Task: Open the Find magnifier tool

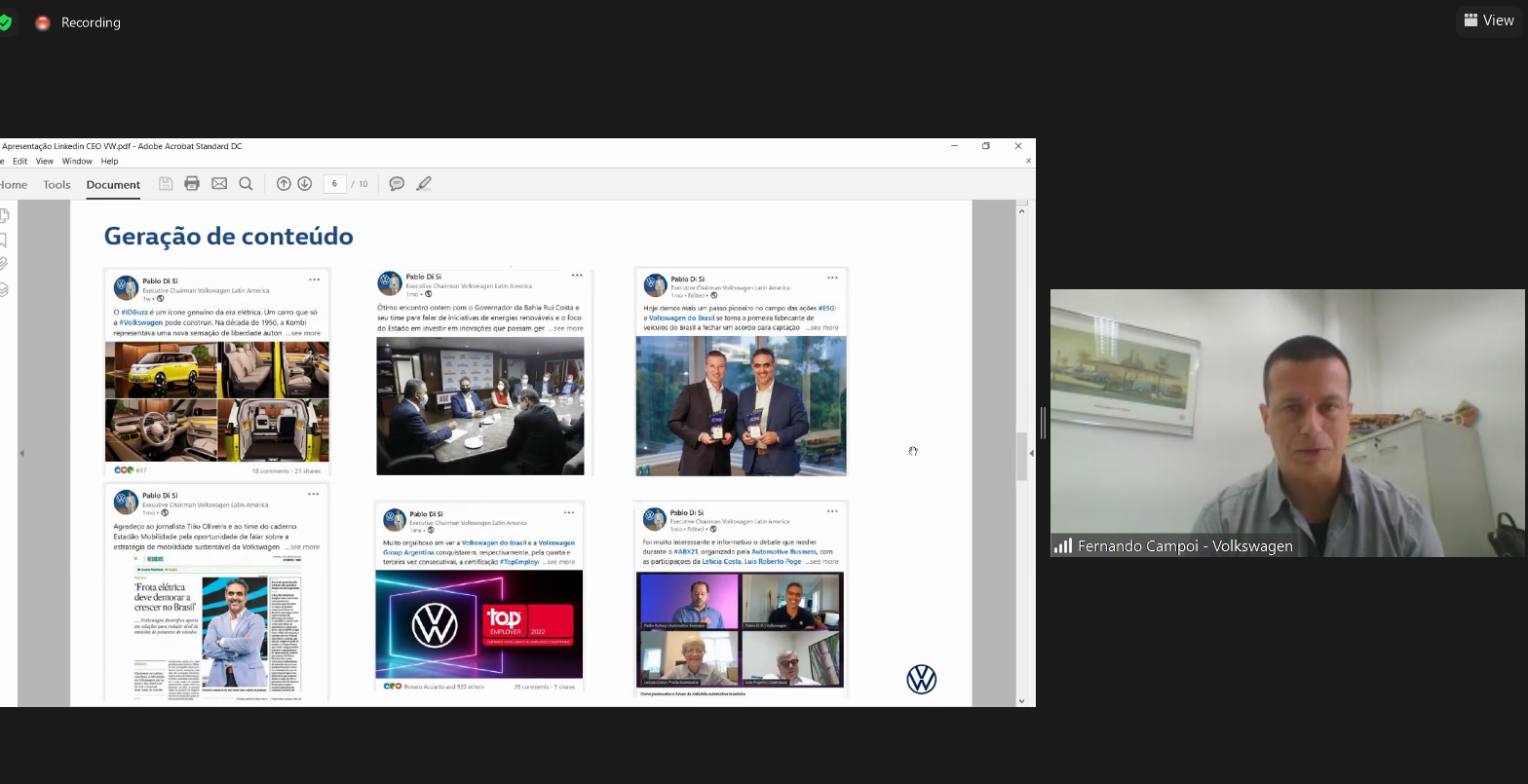Action: click(x=247, y=184)
